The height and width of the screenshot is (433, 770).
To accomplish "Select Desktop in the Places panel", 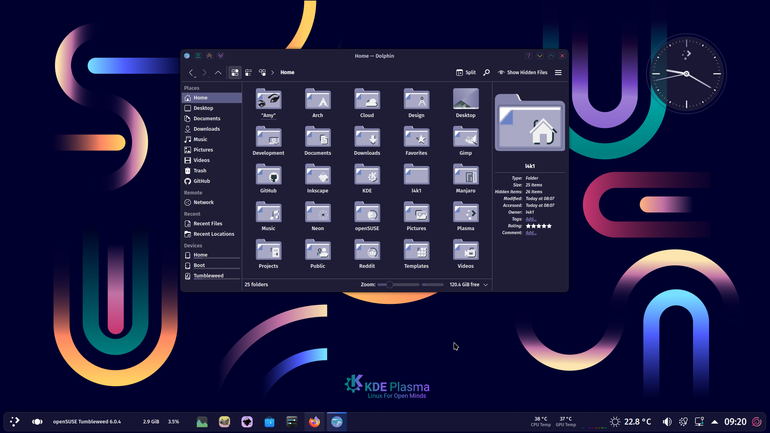I will [212, 108].
